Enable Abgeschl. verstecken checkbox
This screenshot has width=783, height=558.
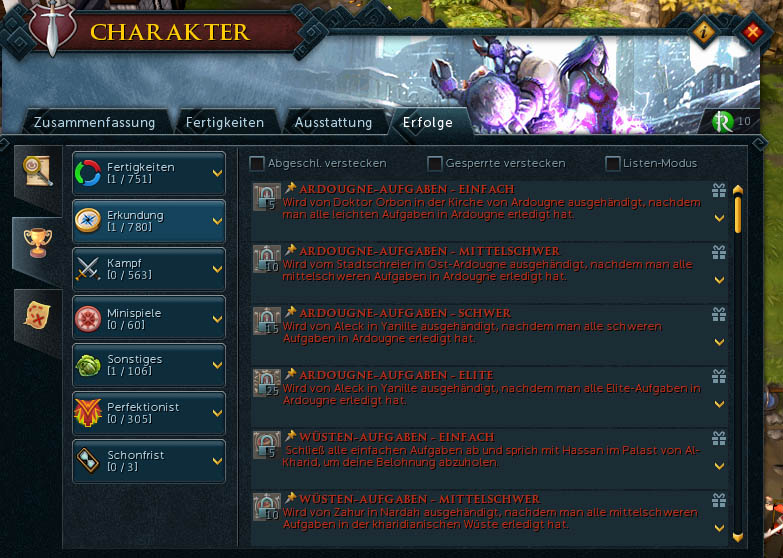pos(257,163)
